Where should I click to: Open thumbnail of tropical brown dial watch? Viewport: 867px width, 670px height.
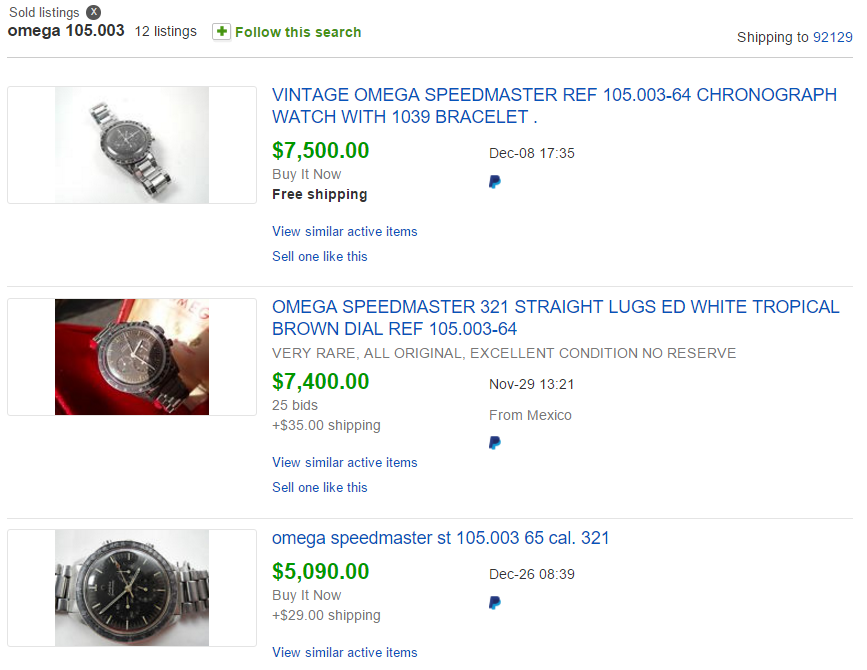pyautogui.click(x=132, y=357)
